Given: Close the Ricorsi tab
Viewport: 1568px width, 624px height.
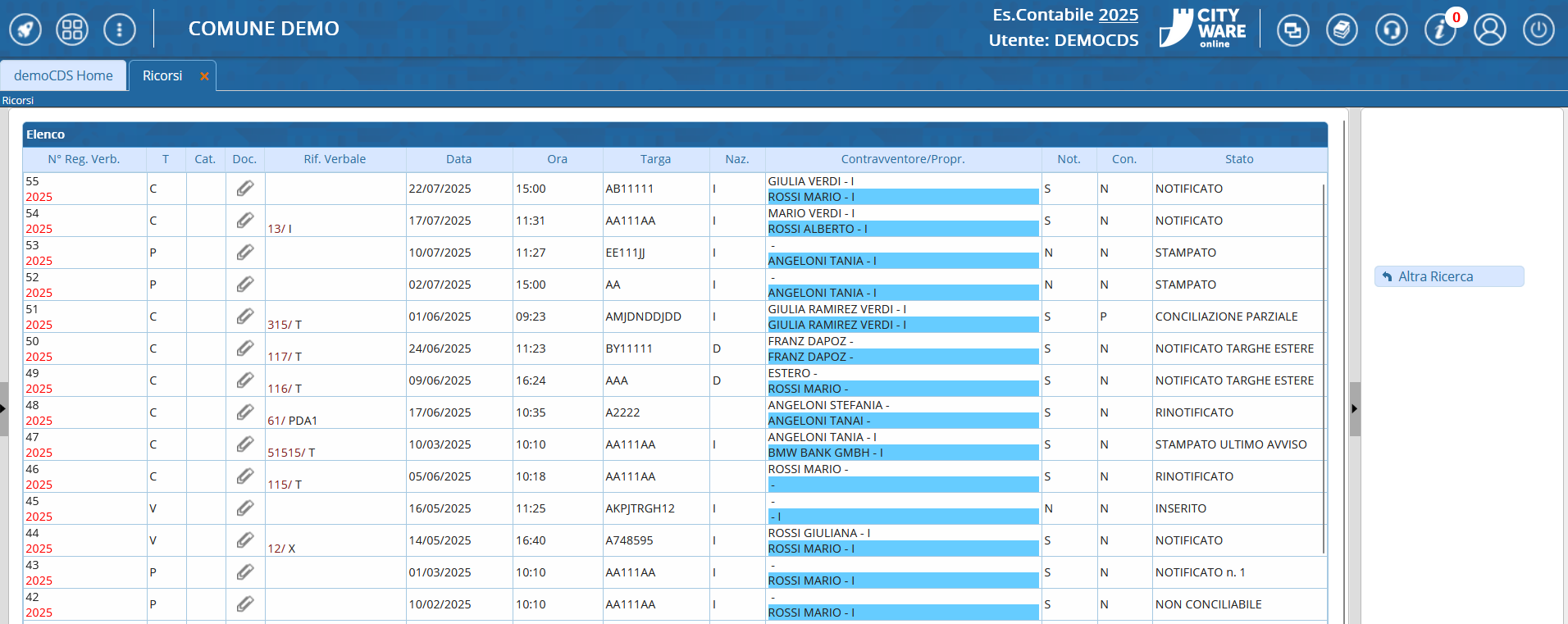Looking at the screenshot, I should click(x=204, y=76).
